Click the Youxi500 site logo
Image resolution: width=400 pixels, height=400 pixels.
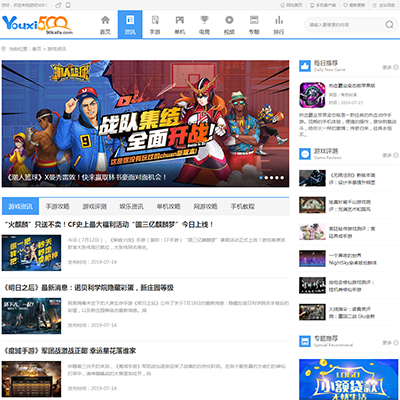(37, 25)
